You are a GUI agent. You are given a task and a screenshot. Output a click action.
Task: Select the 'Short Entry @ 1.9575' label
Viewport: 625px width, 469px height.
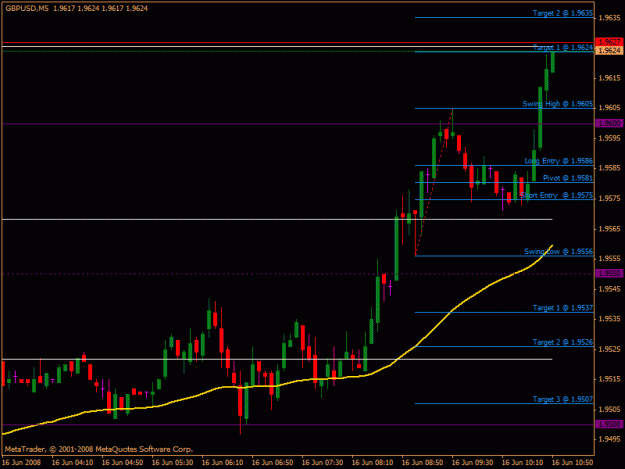click(556, 195)
